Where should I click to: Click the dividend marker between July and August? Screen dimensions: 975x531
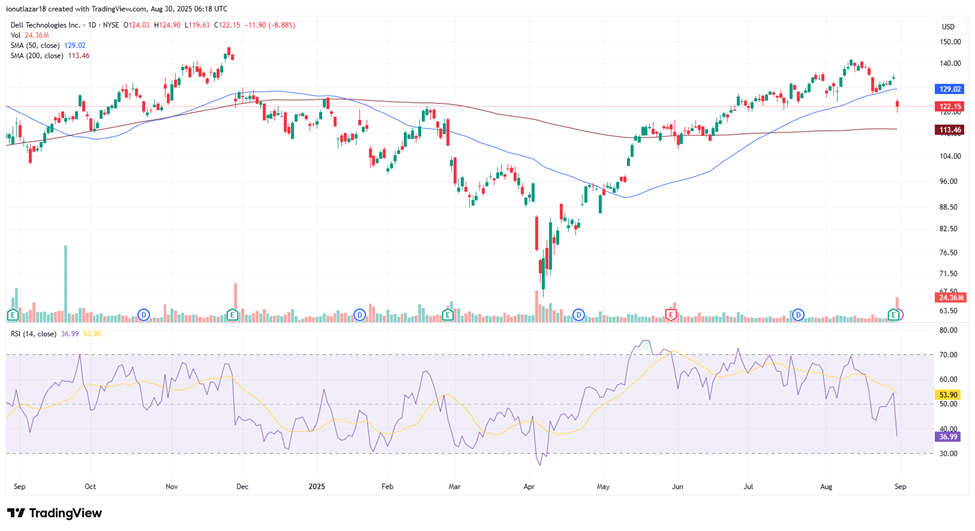tap(798, 315)
